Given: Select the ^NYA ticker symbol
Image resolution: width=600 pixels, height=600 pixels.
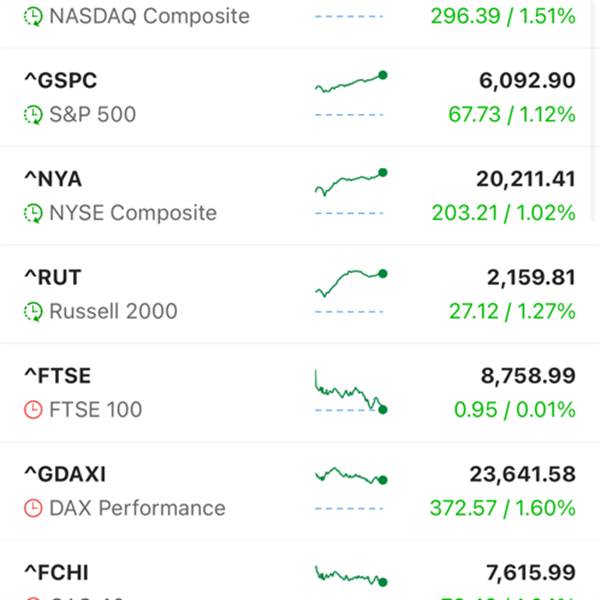Looking at the screenshot, I should pyautogui.click(x=53, y=179).
